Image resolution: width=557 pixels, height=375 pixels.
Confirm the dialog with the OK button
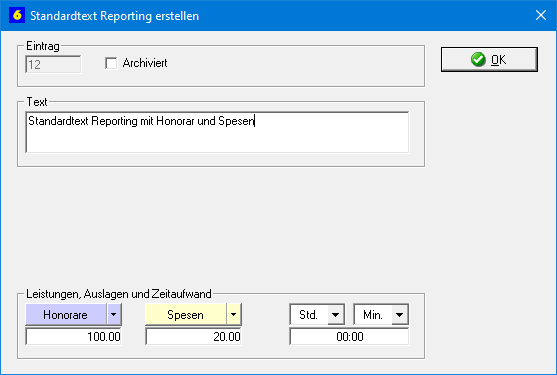[489, 60]
